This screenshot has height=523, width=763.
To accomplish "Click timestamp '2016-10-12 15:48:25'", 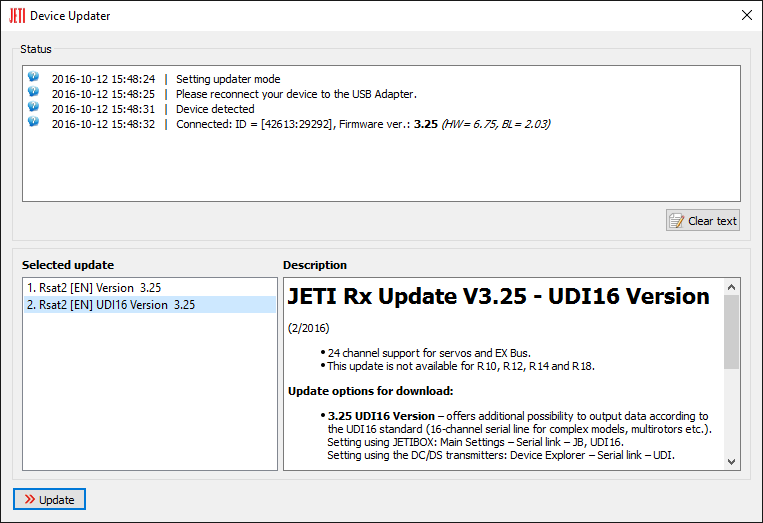I will (x=104, y=94).
